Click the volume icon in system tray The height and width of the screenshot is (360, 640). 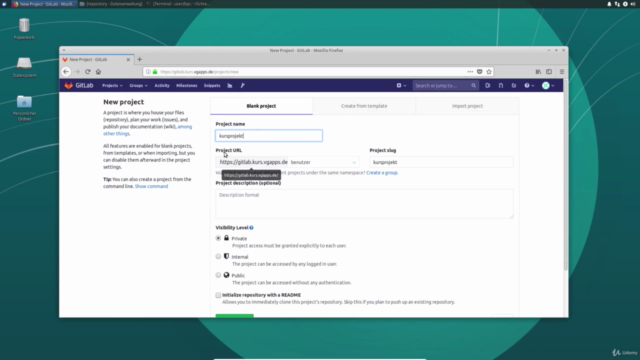click(633, 4)
